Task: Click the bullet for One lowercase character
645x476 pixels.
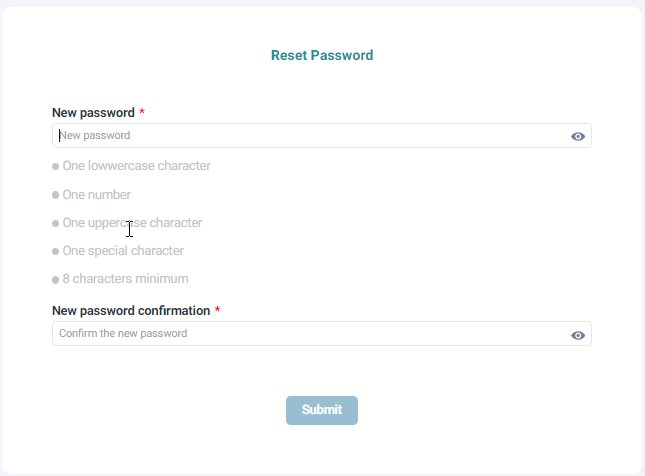Action: (56, 167)
